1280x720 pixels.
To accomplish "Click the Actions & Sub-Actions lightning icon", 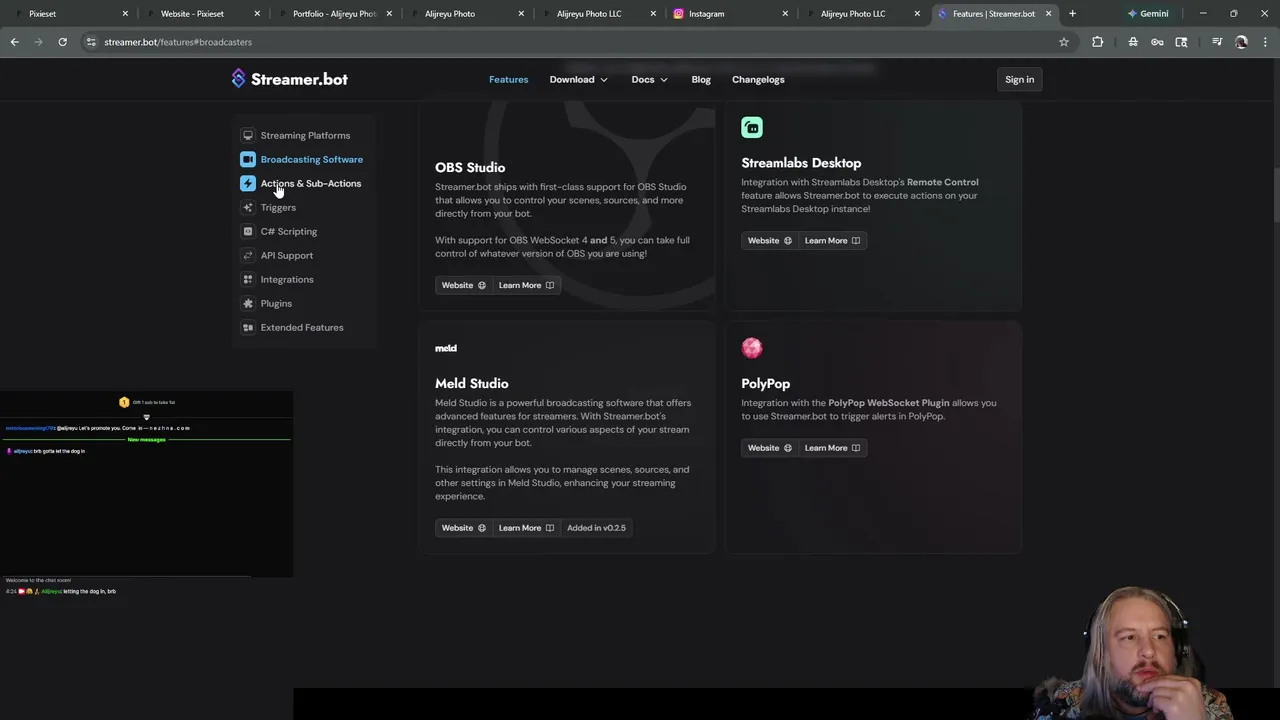I will coord(248,183).
